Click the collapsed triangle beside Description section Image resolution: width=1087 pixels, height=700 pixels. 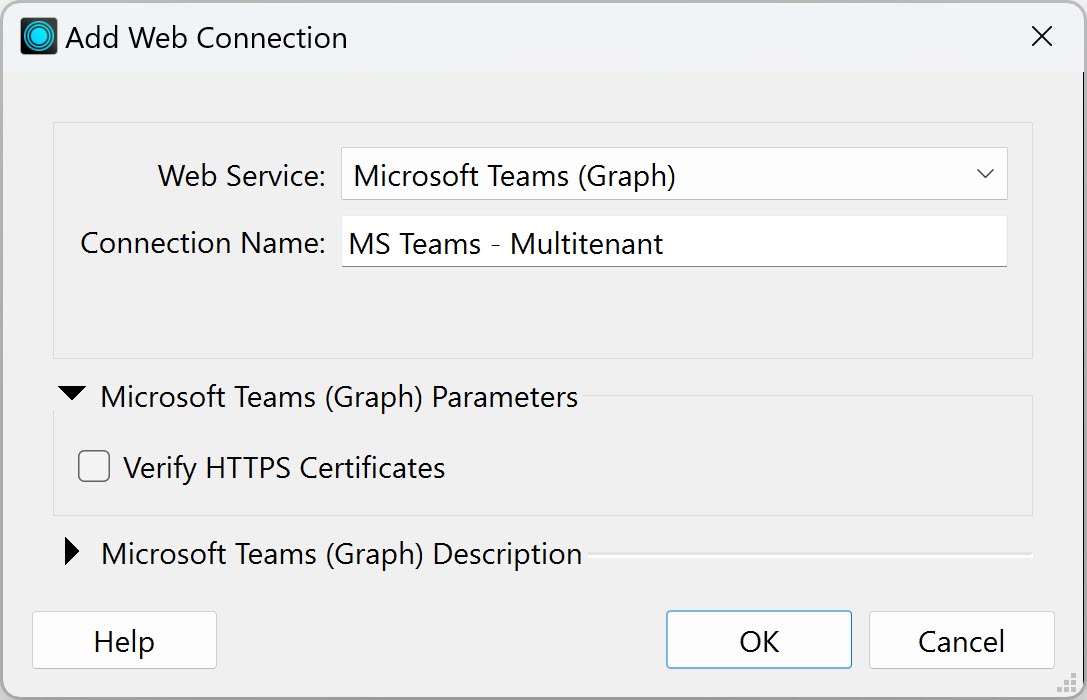coord(70,551)
